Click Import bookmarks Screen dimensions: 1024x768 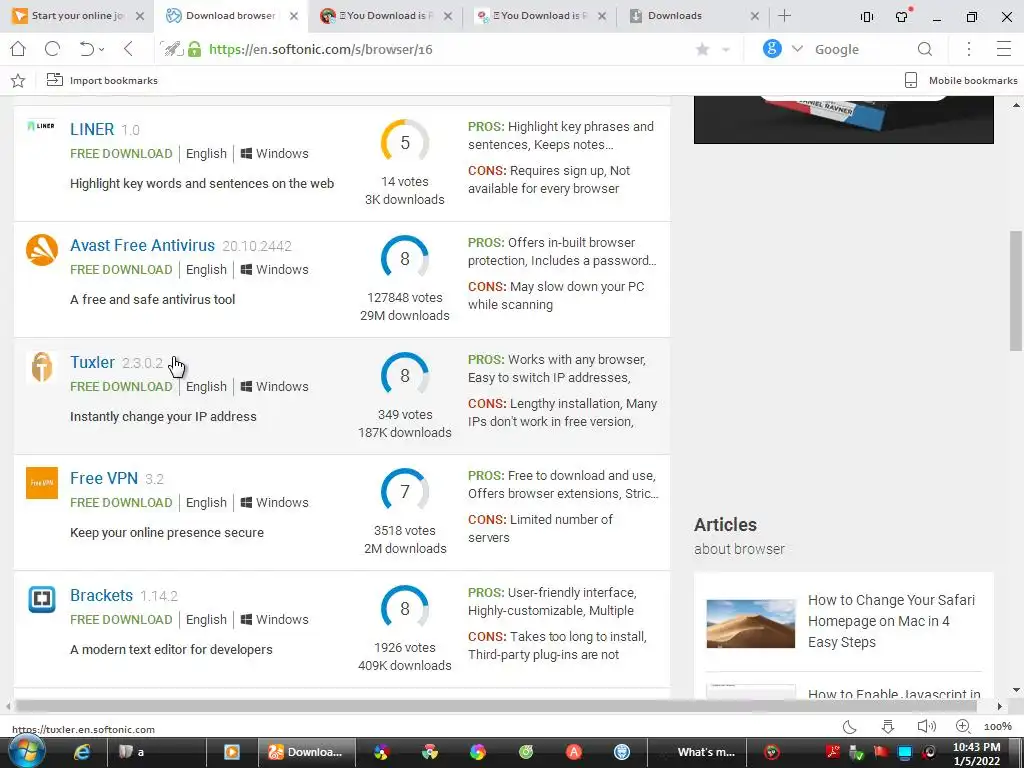point(102,80)
